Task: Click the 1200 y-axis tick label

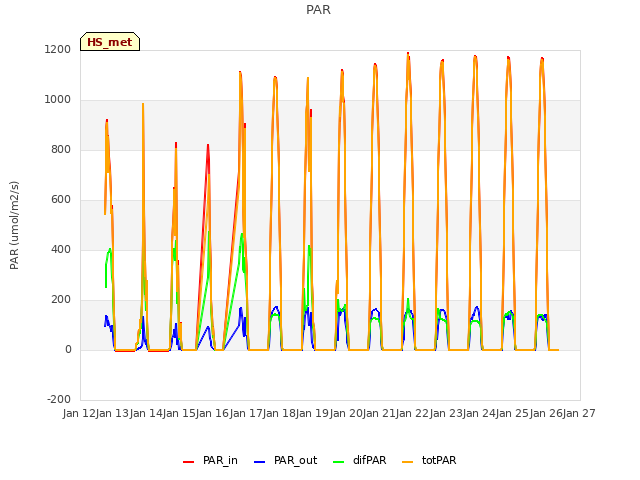Action: coord(58,49)
